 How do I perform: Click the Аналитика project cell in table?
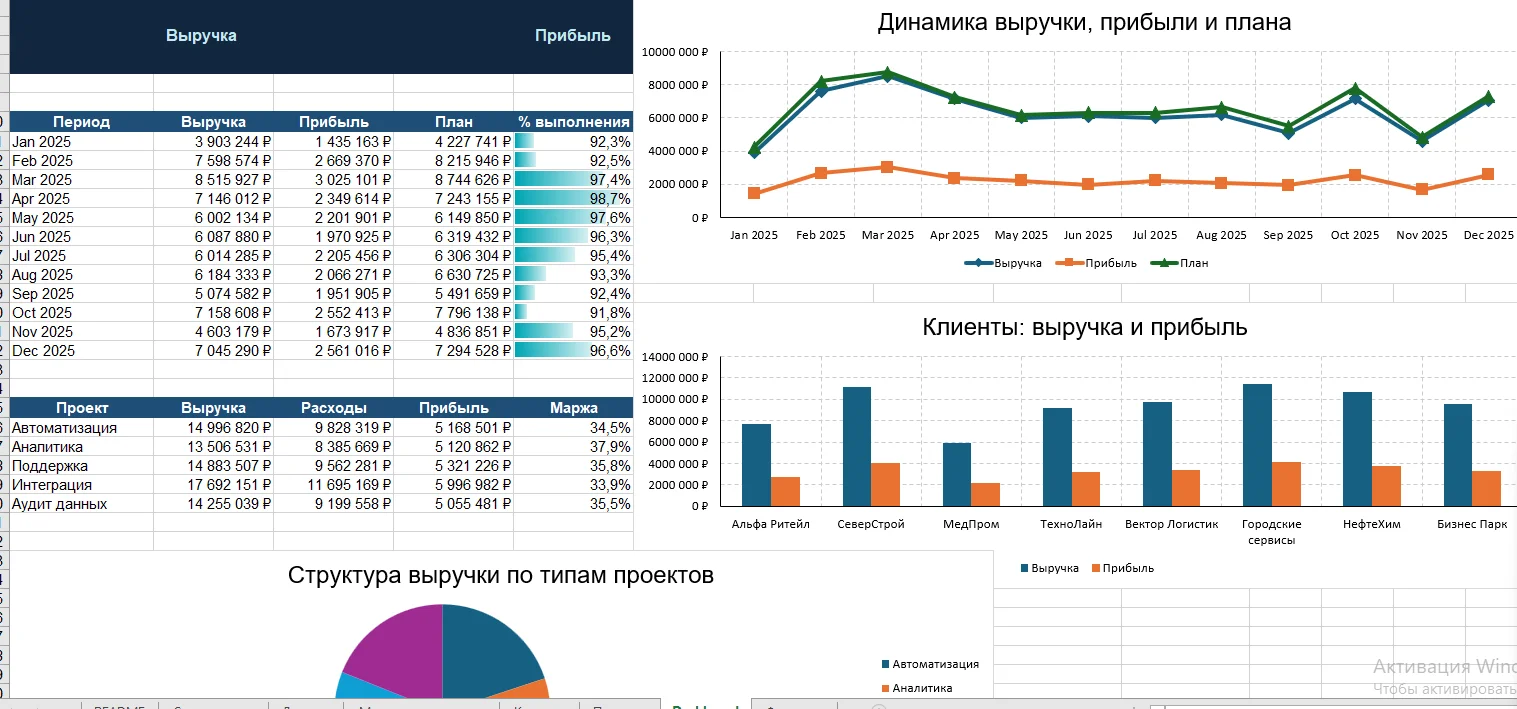[x=82, y=447]
